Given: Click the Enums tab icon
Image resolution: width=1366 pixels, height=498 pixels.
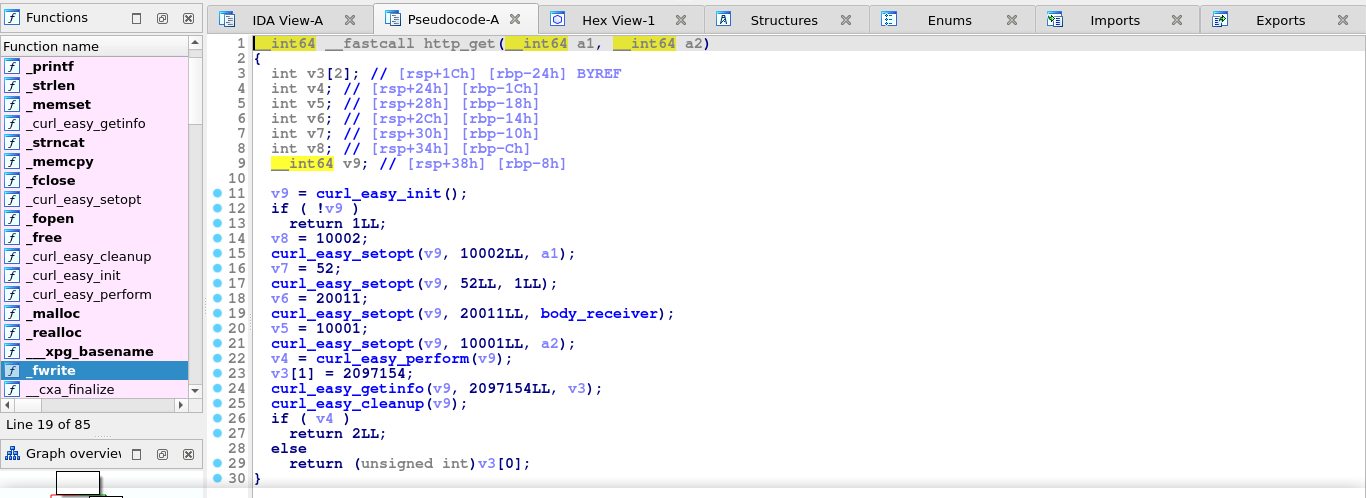Looking at the screenshot, I should [889, 20].
